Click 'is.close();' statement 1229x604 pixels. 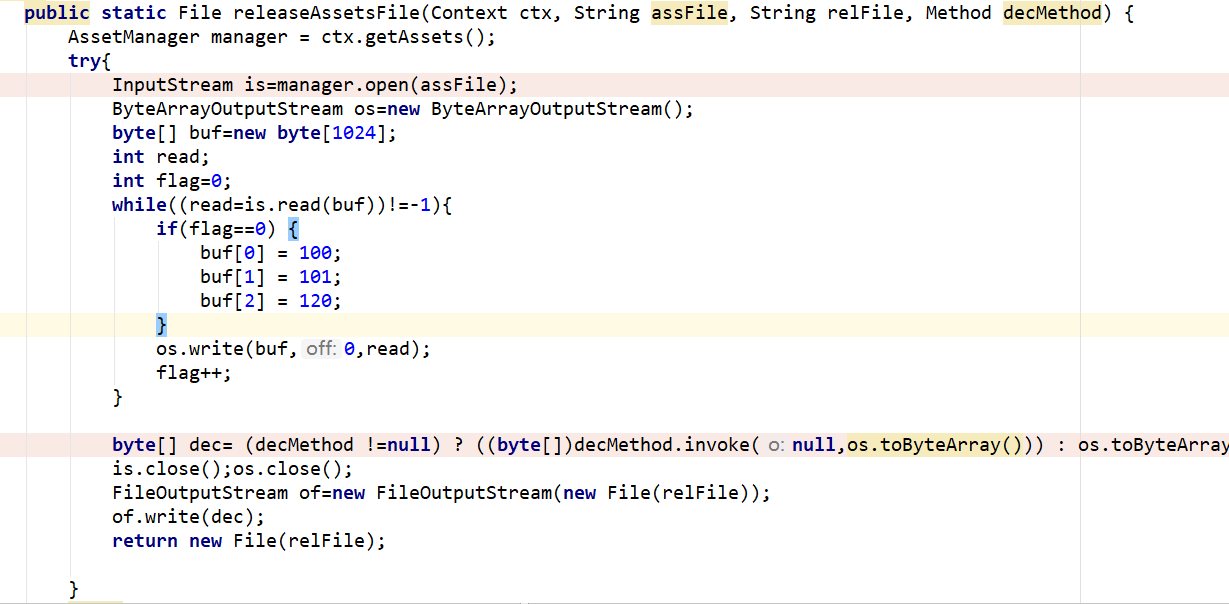click(x=172, y=469)
